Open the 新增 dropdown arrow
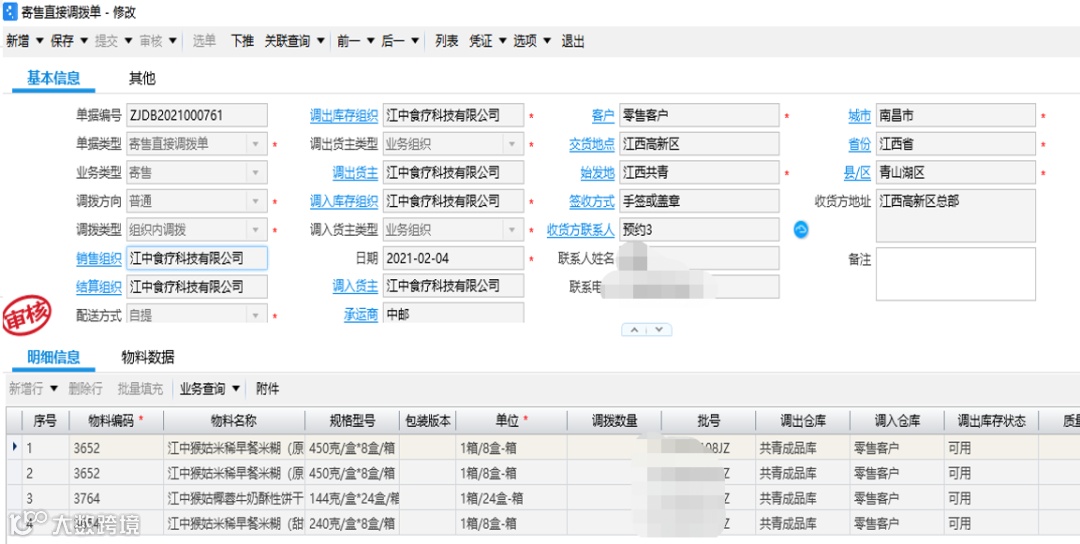This screenshot has width=1080, height=544. point(39,41)
